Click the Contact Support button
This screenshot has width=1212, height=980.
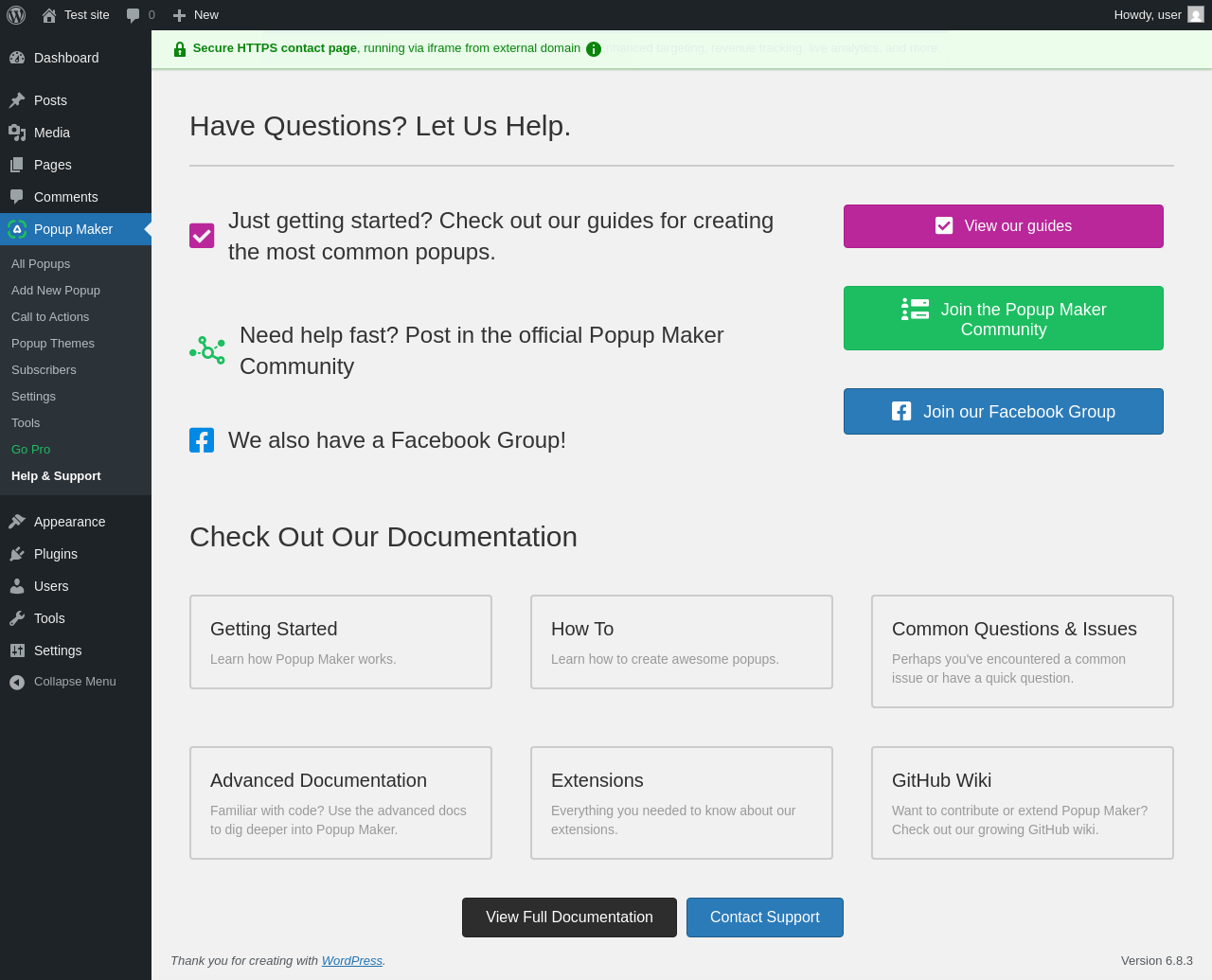pyautogui.click(x=765, y=918)
